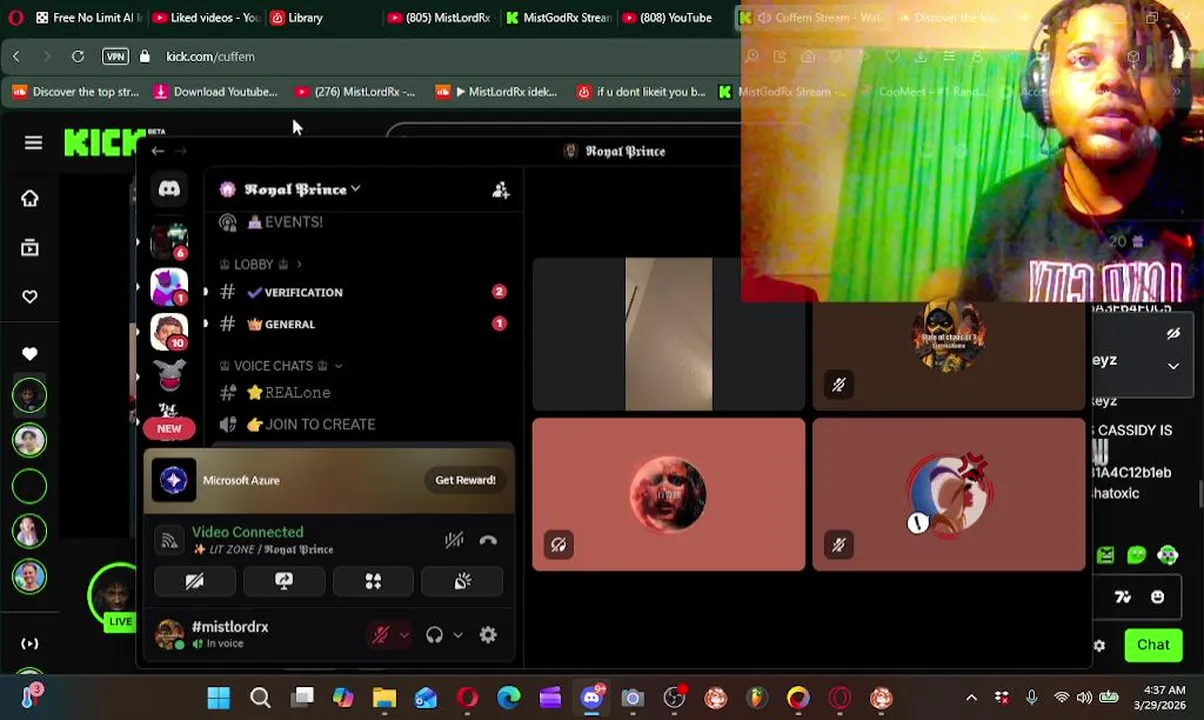Open Kick following heart outline icon
1204x720 pixels.
coord(29,296)
